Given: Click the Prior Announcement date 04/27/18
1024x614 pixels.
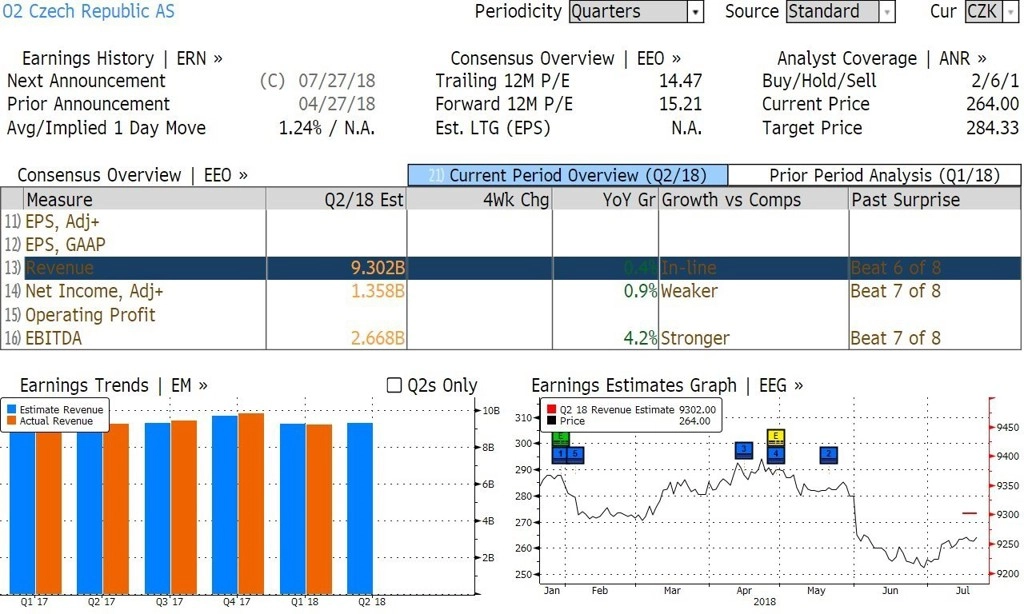Looking at the screenshot, I should (336, 104).
